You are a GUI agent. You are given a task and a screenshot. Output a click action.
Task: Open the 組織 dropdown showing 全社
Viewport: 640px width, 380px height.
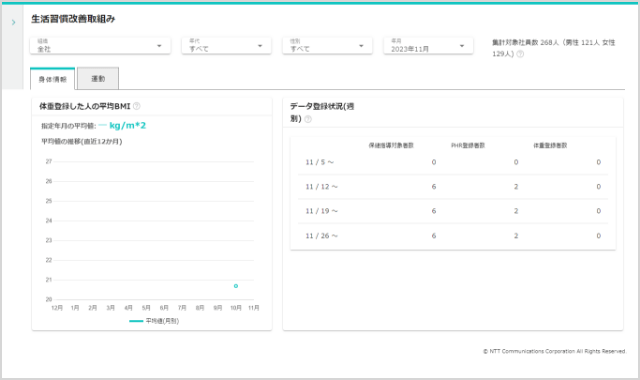click(x=100, y=45)
